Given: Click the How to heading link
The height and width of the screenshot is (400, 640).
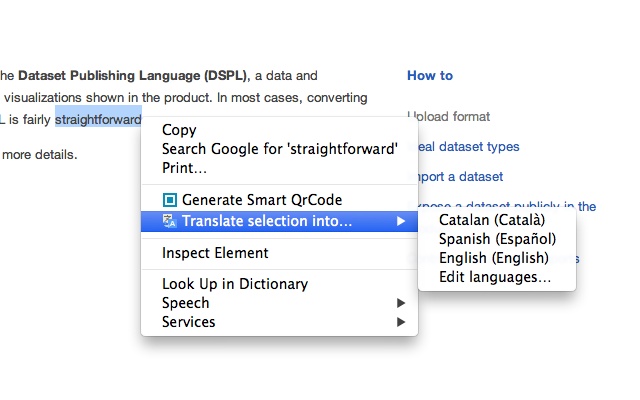Looking at the screenshot, I should (430, 75).
